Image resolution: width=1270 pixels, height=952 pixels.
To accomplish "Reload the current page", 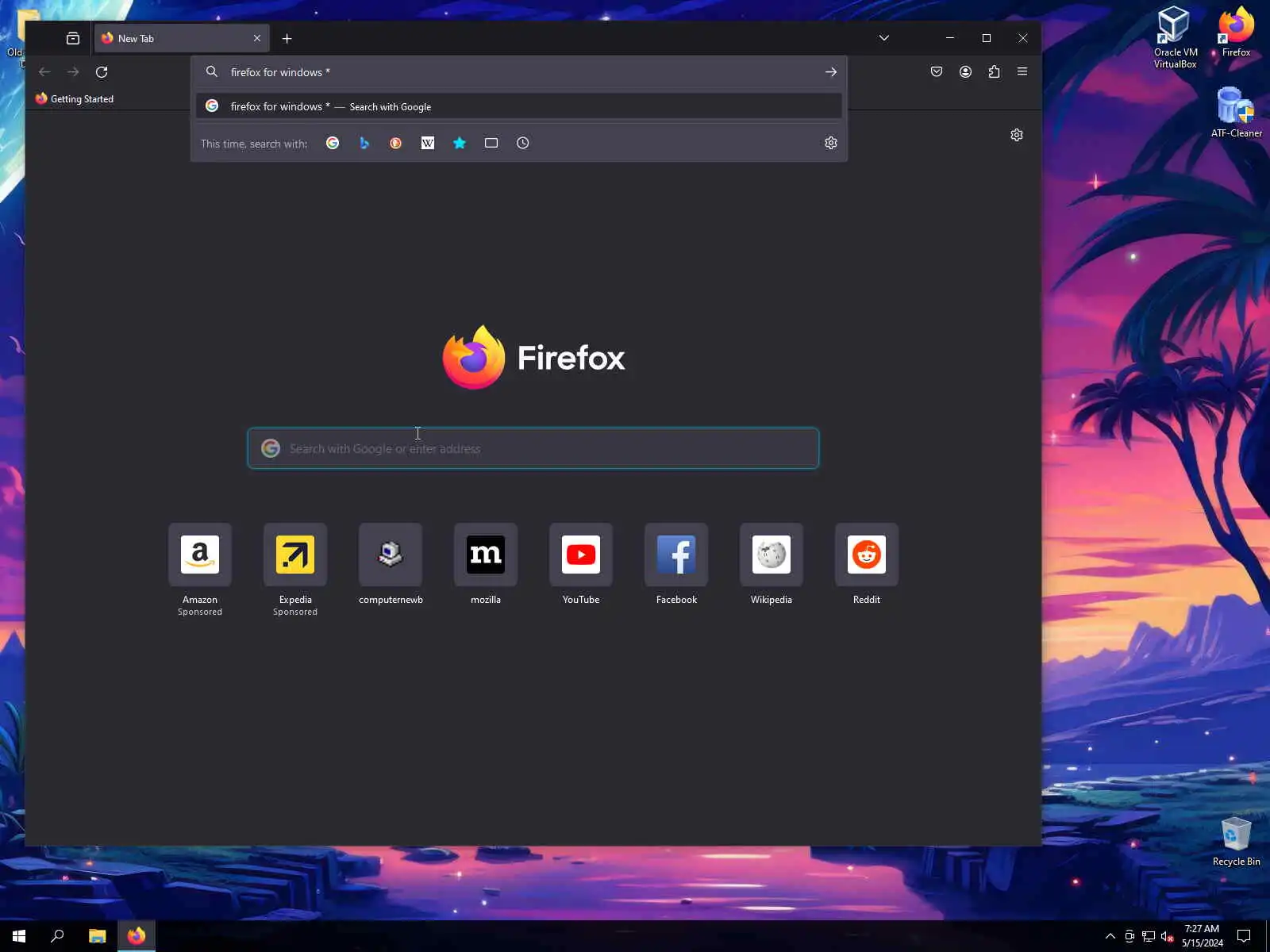I will pos(102,72).
